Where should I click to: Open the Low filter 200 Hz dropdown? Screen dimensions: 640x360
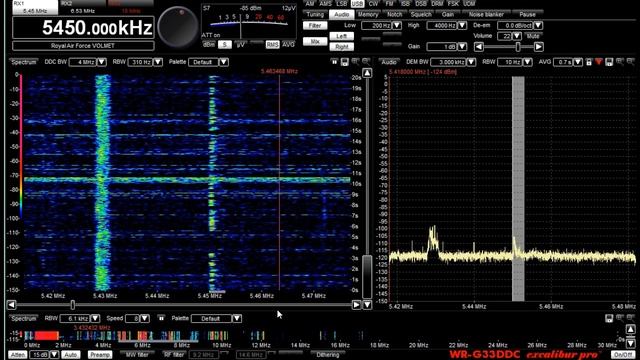(397, 25)
